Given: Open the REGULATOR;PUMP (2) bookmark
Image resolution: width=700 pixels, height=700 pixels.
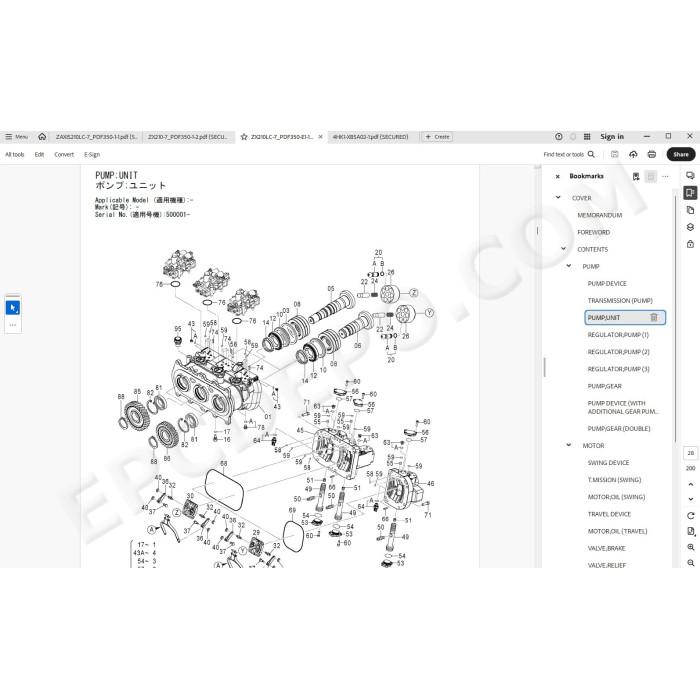Looking at the screenshot, I should click(x=618, y=352).
